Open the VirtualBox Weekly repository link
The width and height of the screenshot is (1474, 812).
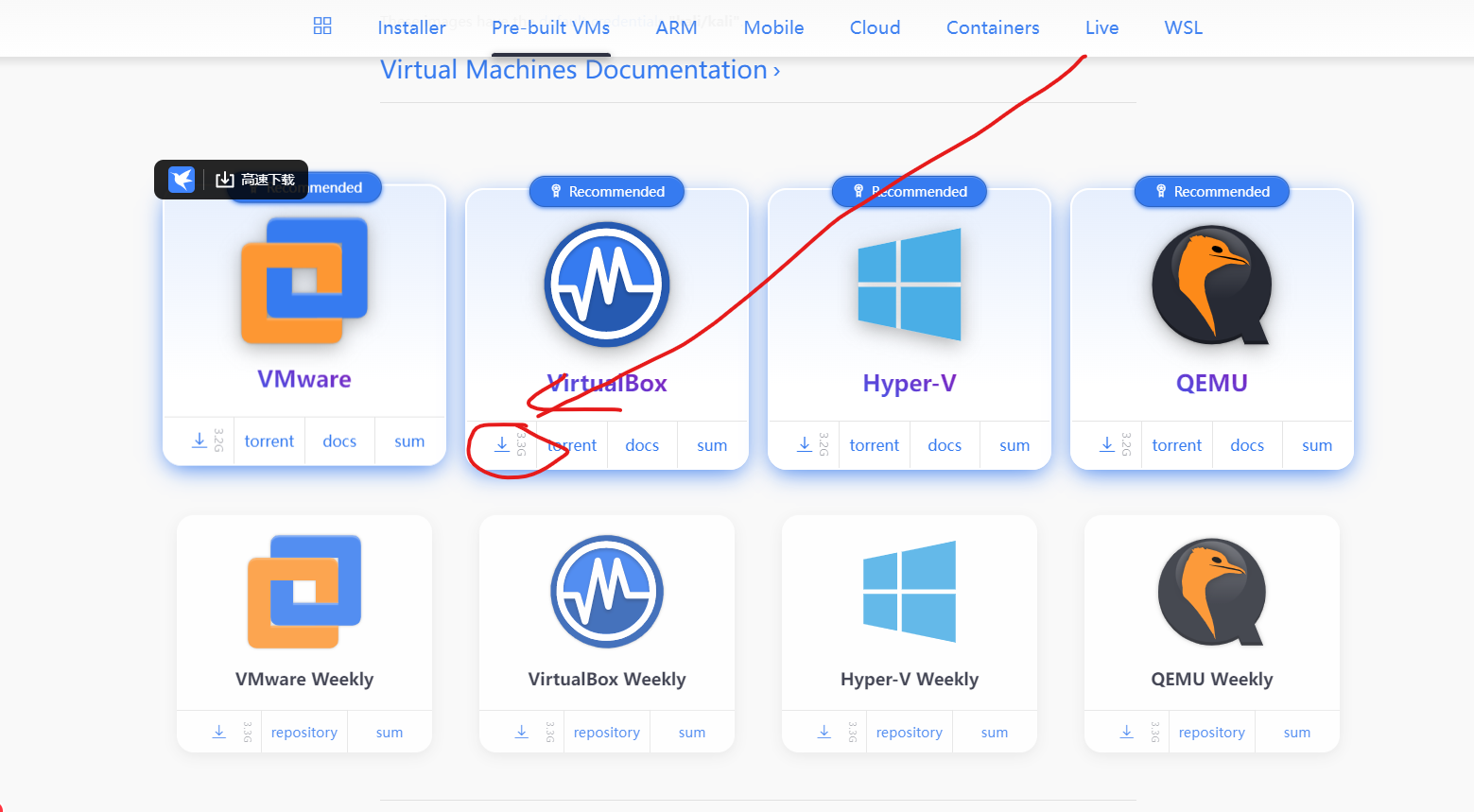[607, 733]
